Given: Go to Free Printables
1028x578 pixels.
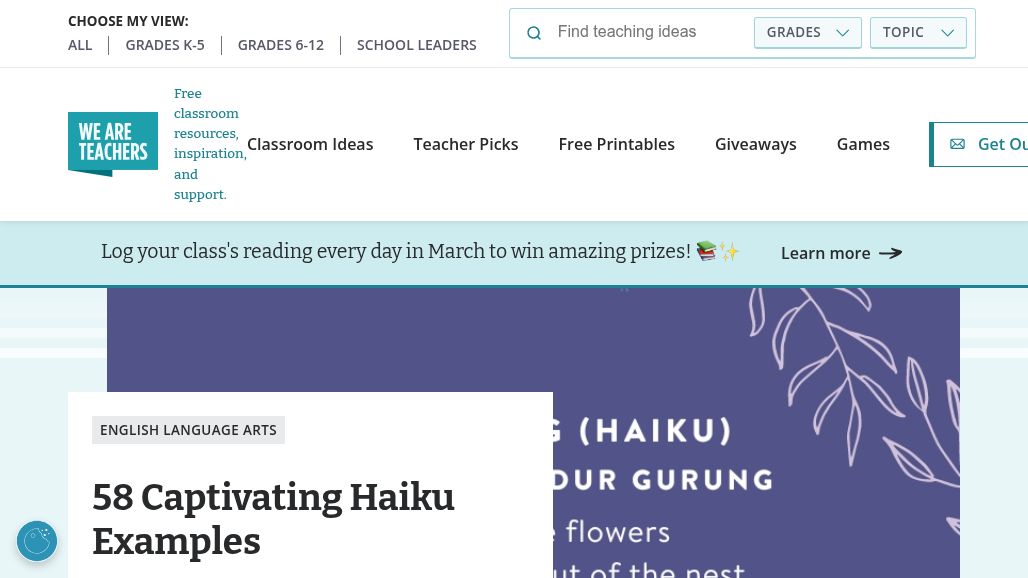Looking at the screenshot, I should [x=617, y=144].
